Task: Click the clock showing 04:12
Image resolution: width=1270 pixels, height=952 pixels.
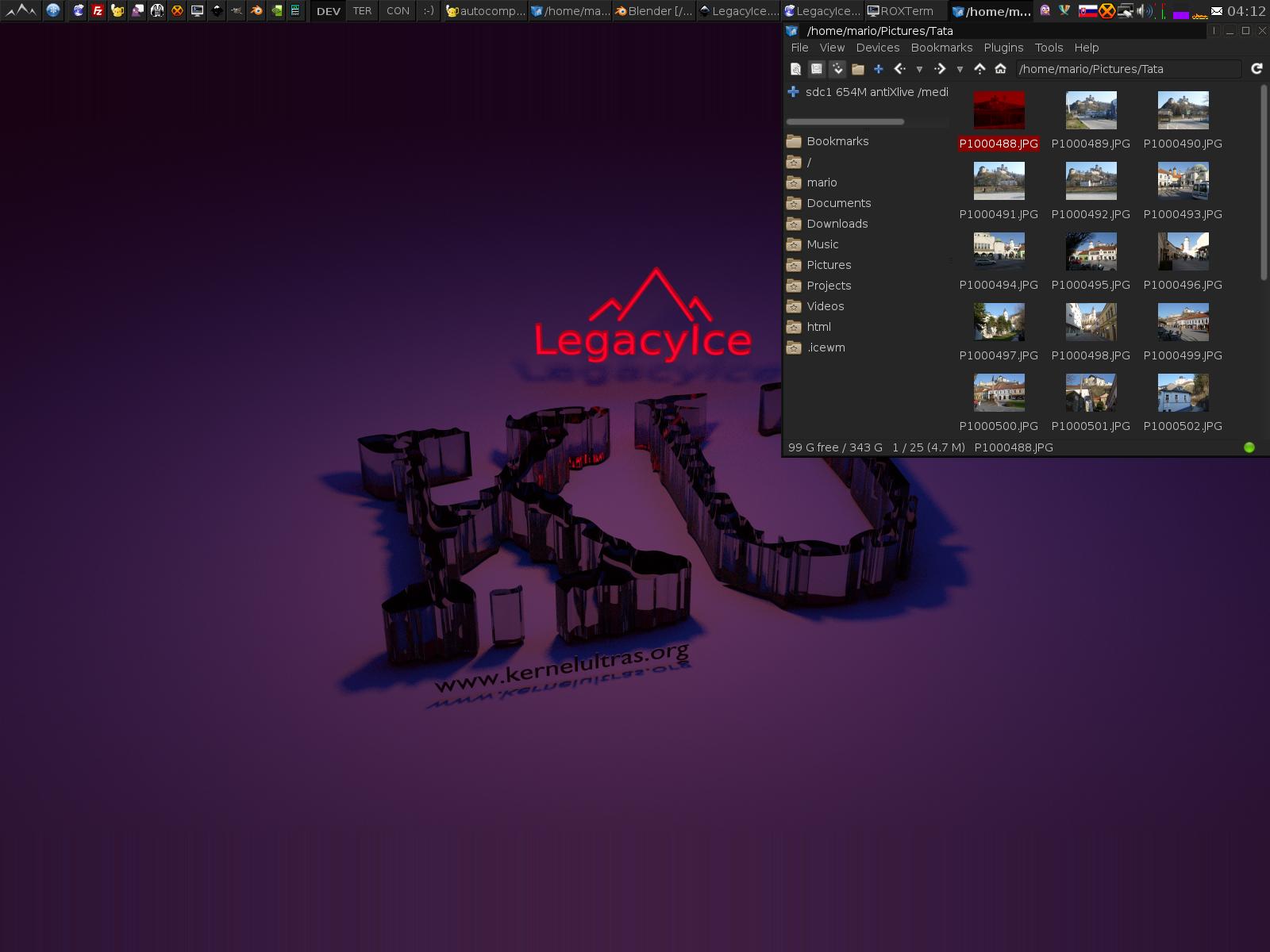Action: [1246, 11]
